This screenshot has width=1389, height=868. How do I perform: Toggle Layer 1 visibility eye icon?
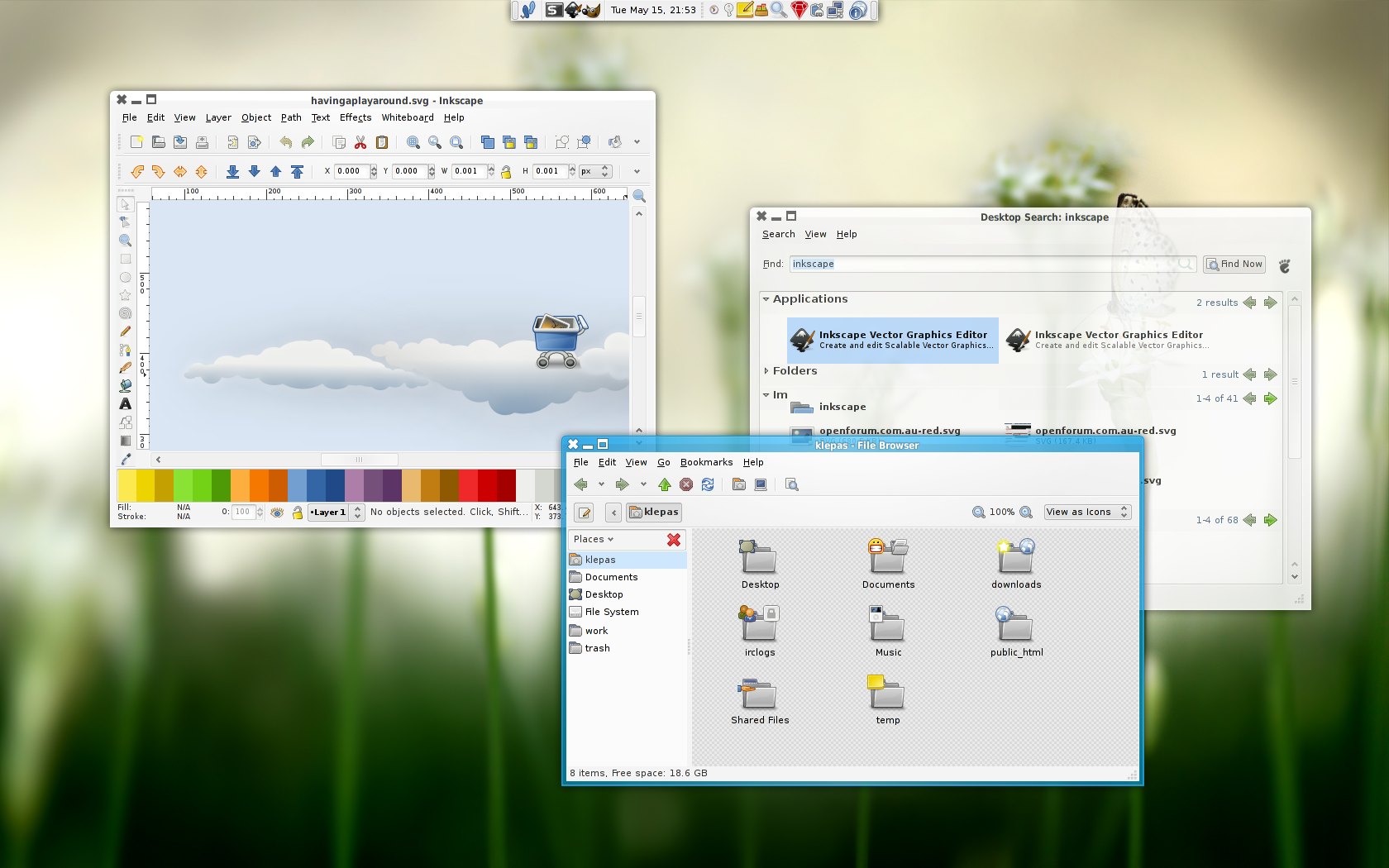point(277,513)
